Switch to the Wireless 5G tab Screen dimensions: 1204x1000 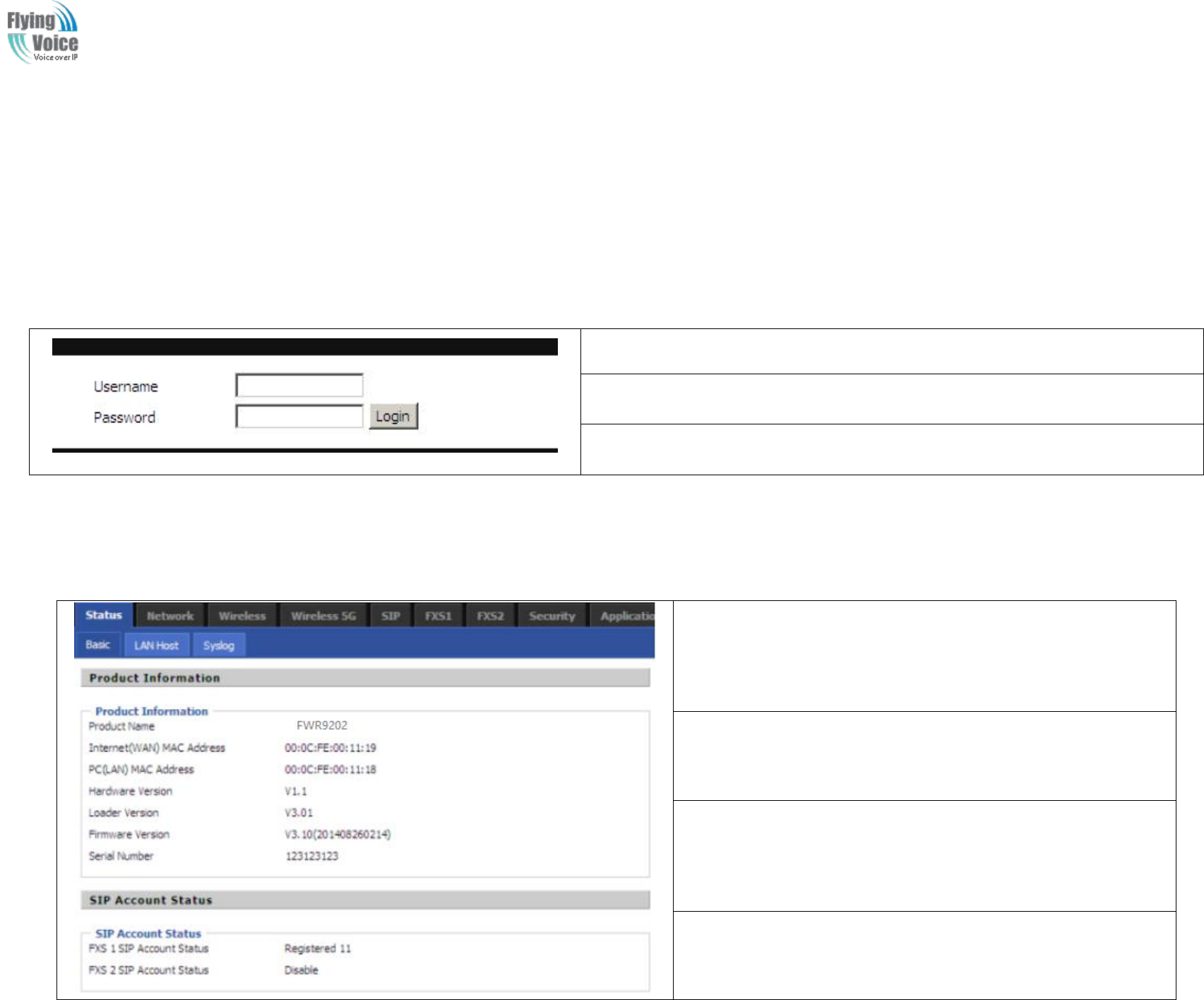coord(323,616)
